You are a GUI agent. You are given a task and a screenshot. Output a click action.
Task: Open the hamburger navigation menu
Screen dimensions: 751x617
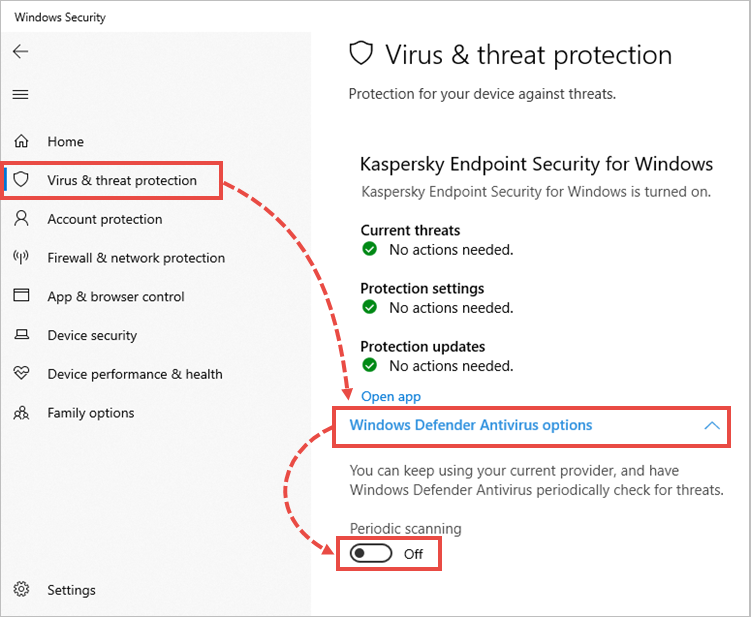point(21,95)
